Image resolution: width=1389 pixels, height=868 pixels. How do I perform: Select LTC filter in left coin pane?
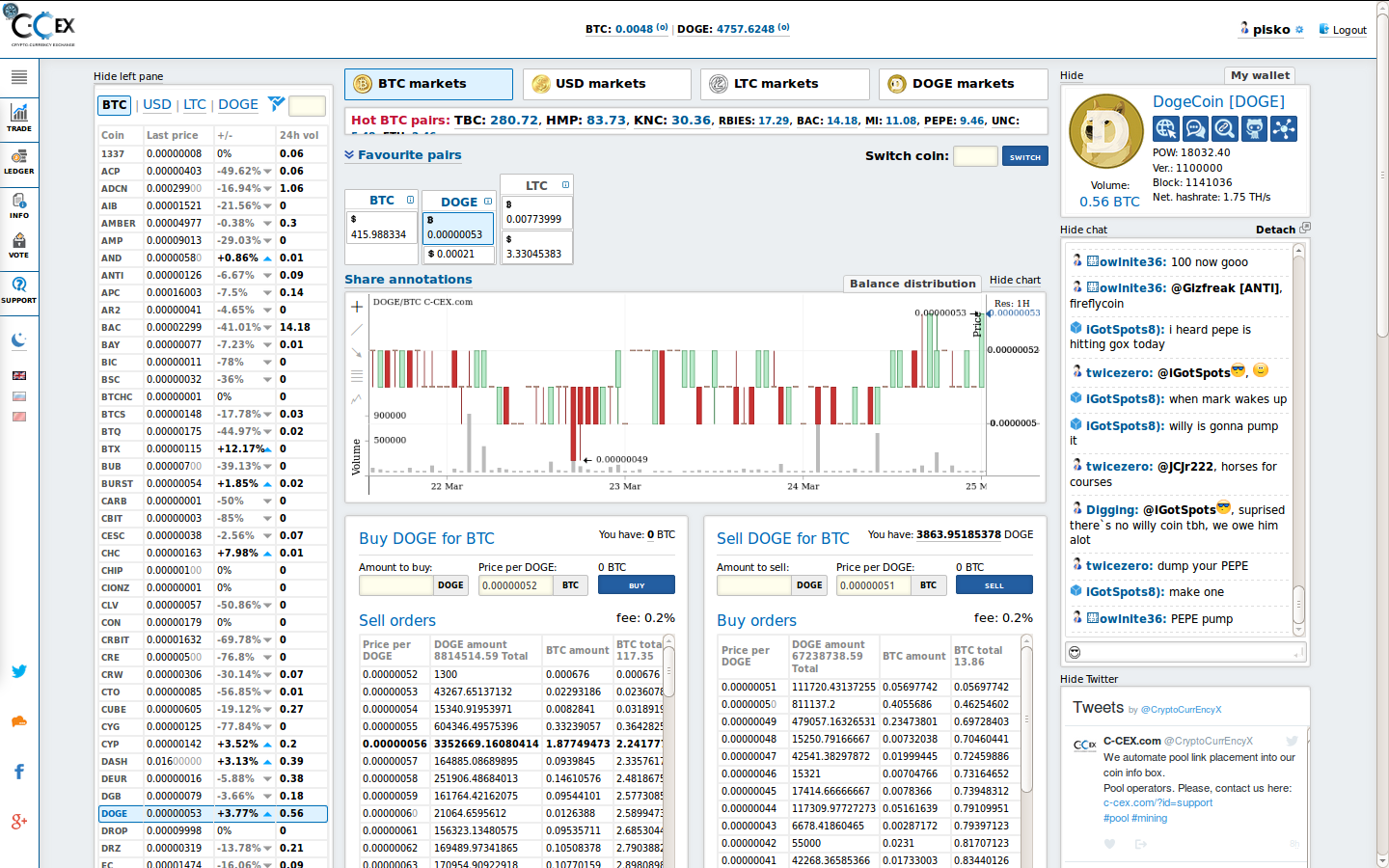click(x=195, y=105)
